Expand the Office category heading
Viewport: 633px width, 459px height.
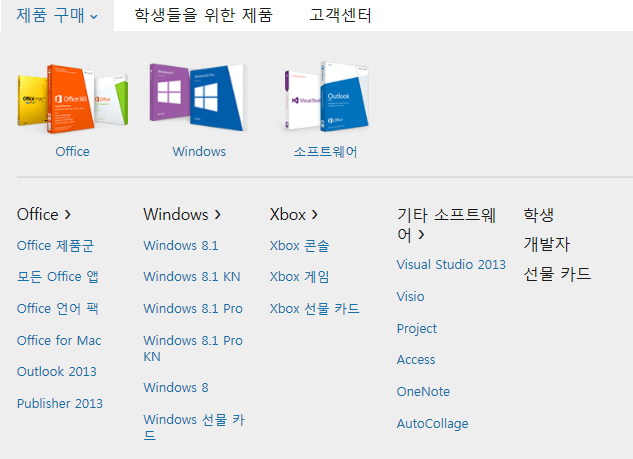tap(44, 214)
